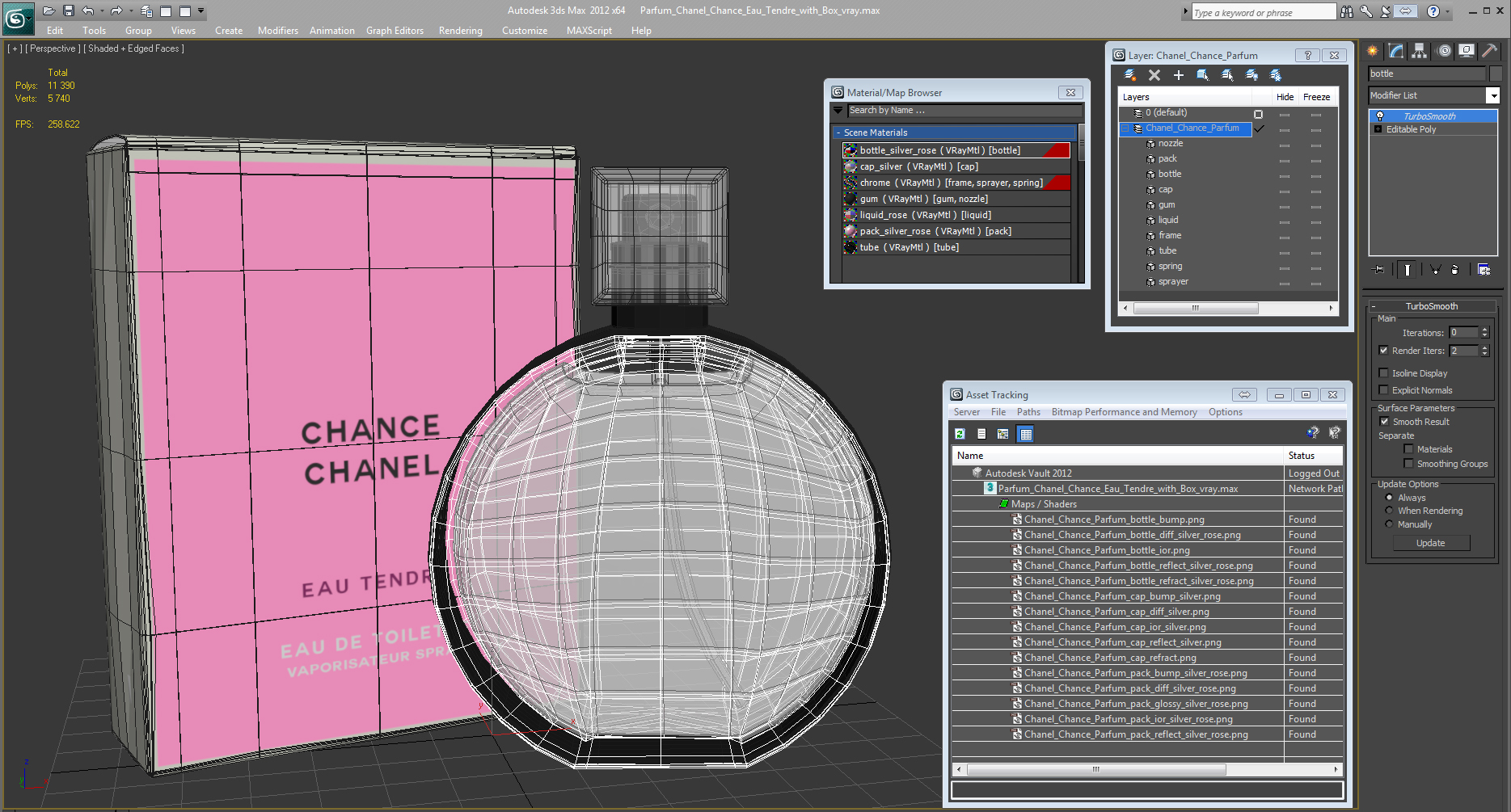
Task: Toggle the Render Iters checkbox
Action: click(x=1384, y=351)
